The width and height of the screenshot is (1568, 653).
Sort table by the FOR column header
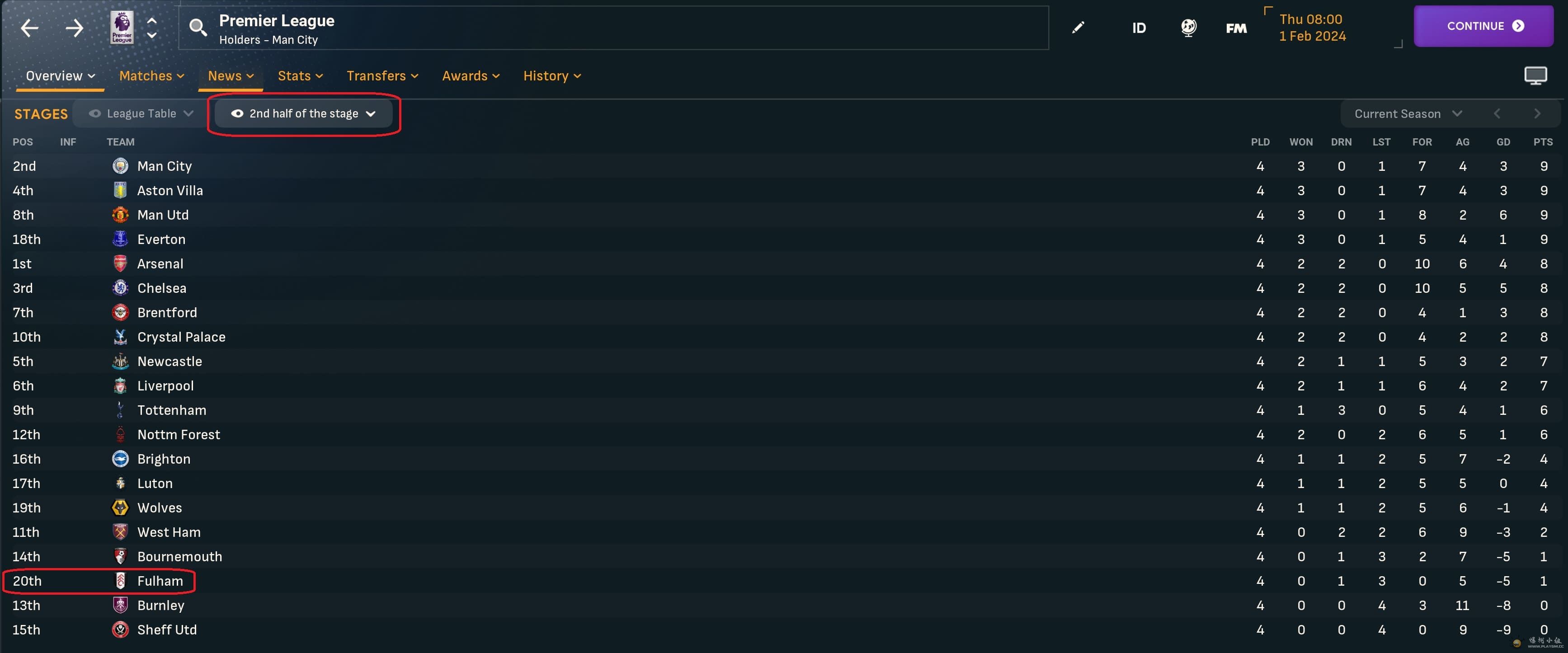click(1422, 142)
